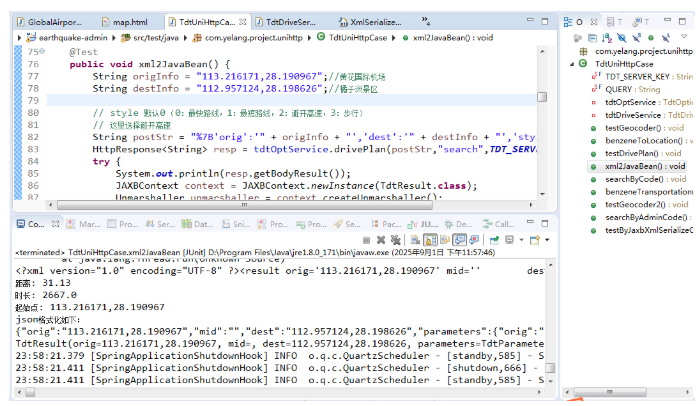Screen dimensions: 696x406
Task: Click the console vertical scrollbar thumb
Action: point(550,368)
